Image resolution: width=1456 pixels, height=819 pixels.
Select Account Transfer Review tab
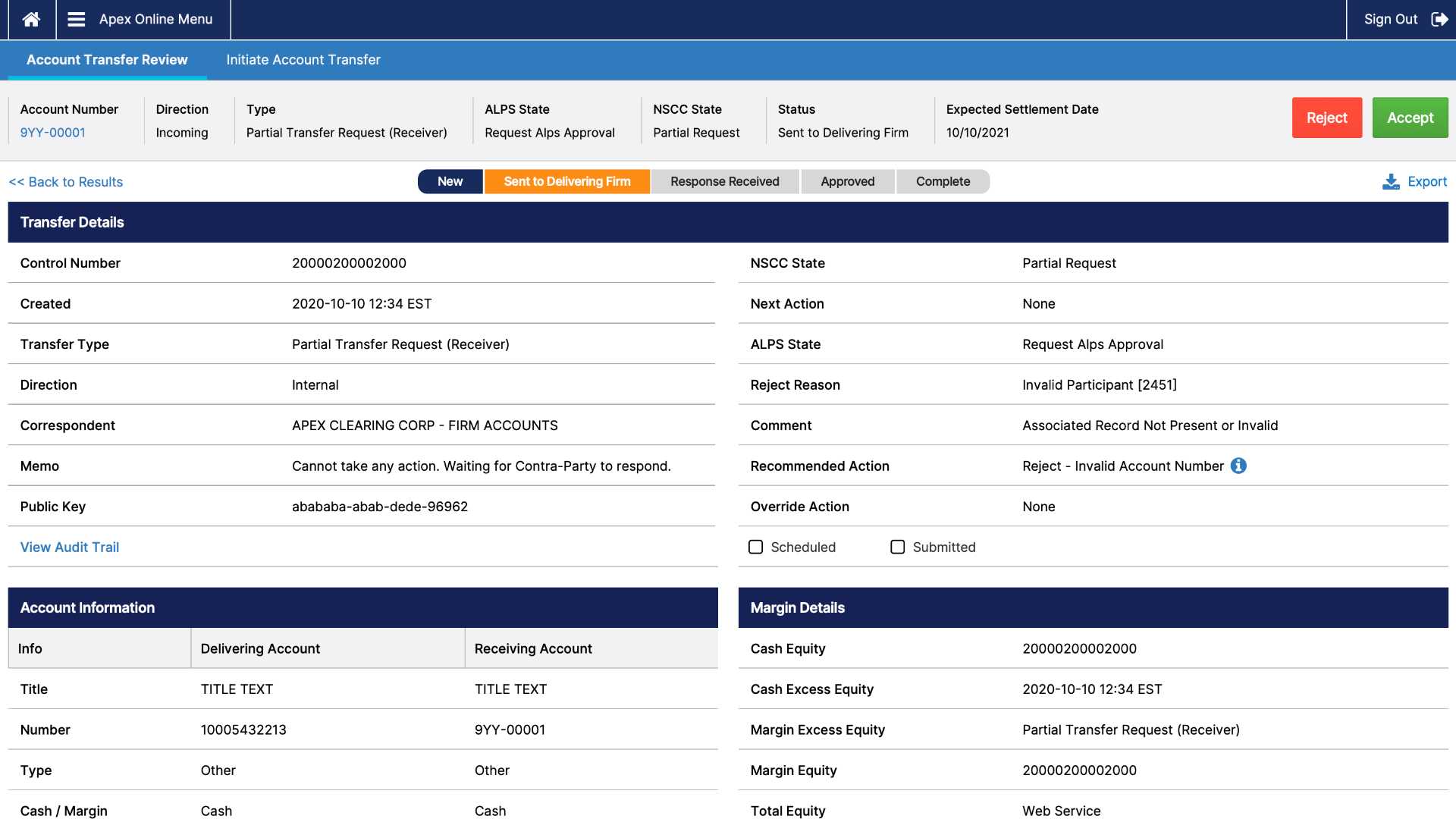[107, 60]
